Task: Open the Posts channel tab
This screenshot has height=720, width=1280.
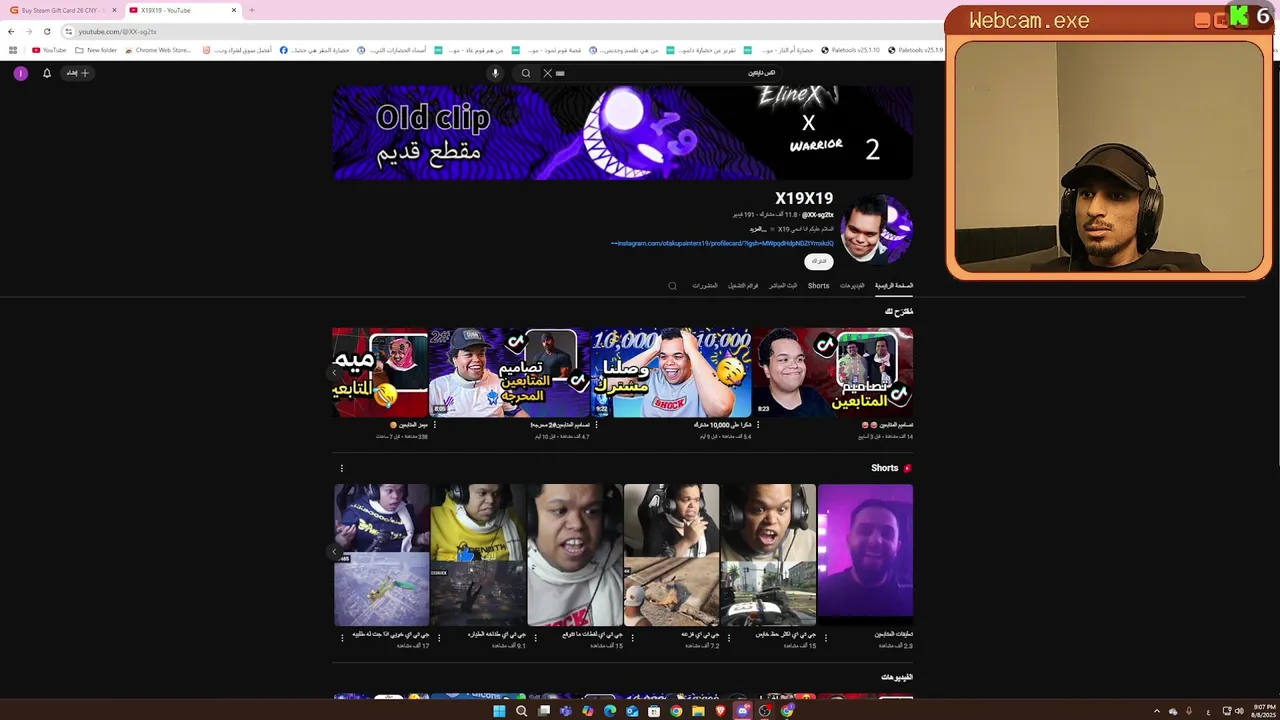Action: [x=705, y=286]
